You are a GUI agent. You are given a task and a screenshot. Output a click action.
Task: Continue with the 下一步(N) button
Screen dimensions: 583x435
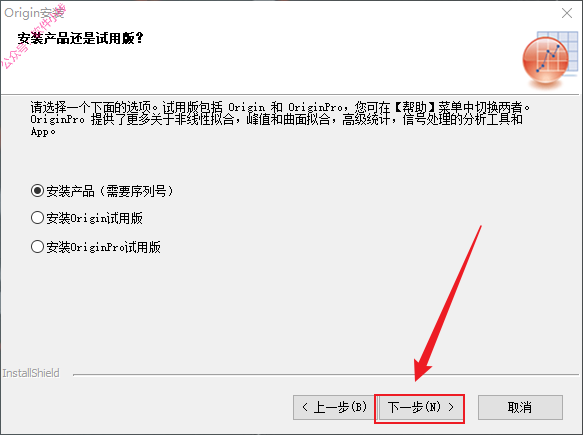(419, 407)
